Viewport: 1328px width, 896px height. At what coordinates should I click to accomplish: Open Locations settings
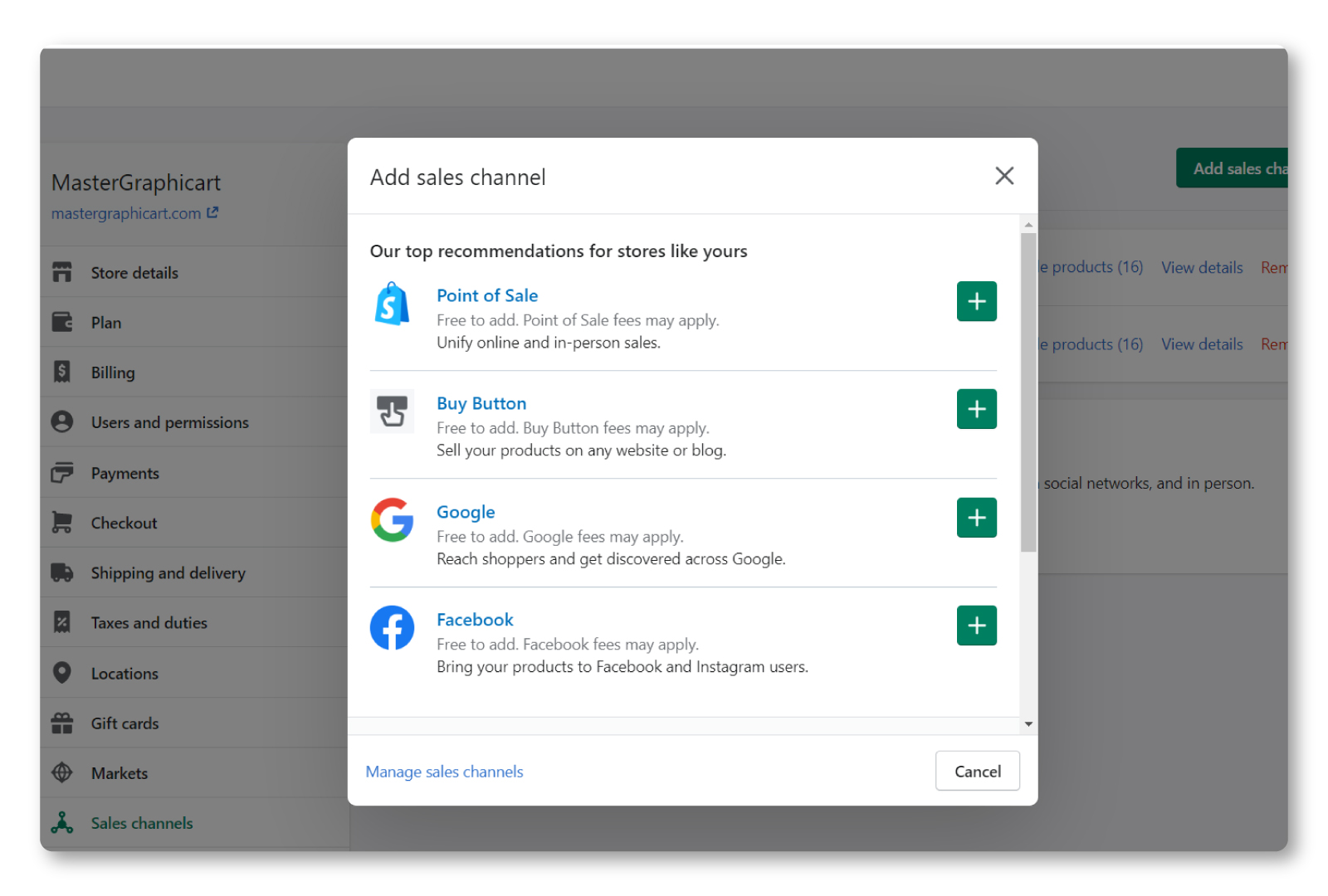tap(194, 673)
